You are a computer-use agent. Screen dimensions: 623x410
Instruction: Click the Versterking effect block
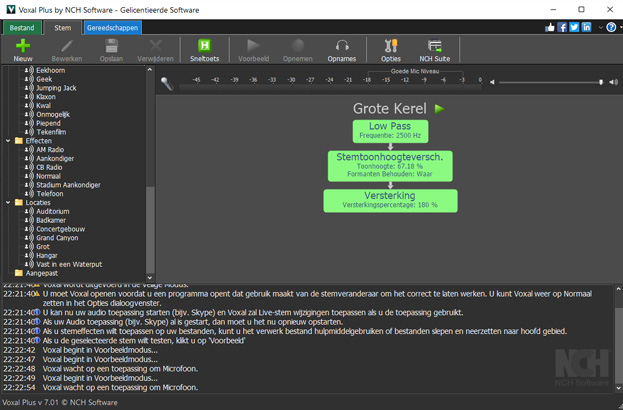390,201
